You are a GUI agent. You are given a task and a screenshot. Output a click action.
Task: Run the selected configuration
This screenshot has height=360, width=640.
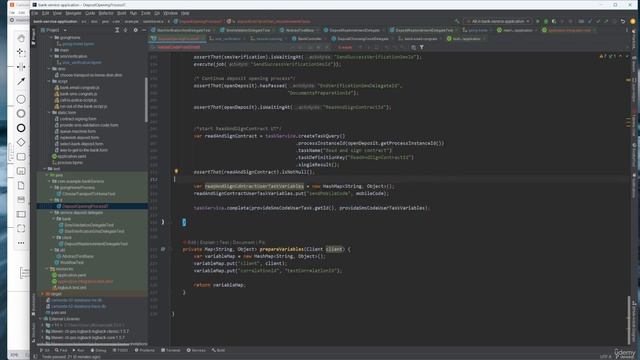pyautogui.click(x=538, y=21)
